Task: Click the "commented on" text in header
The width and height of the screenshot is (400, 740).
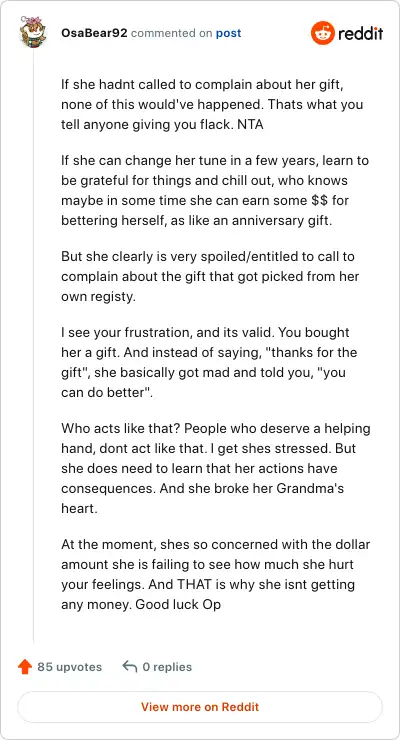Action: [x=172, y=34]
